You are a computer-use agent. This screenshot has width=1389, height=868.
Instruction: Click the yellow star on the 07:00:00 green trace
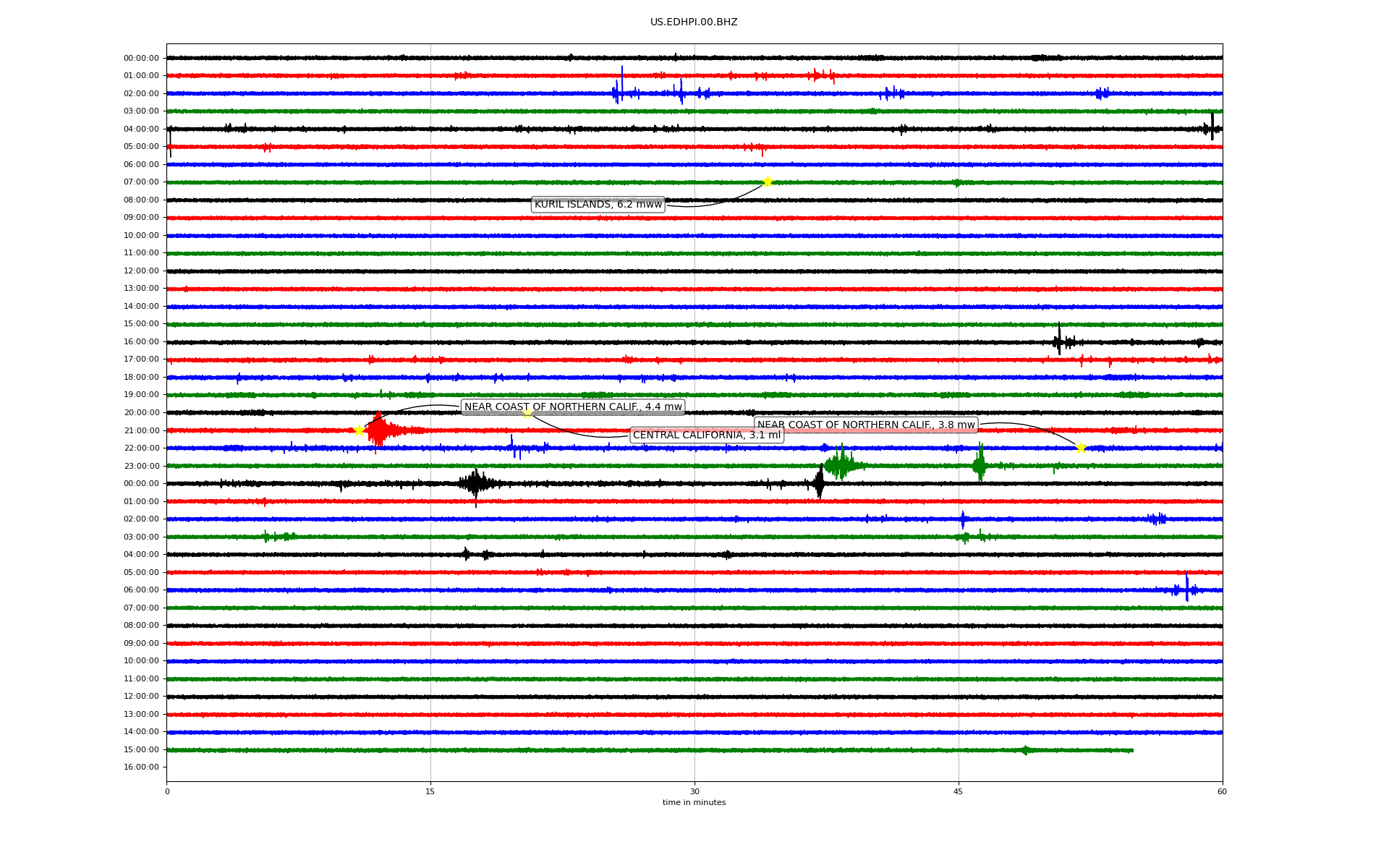tap(768, 182)
